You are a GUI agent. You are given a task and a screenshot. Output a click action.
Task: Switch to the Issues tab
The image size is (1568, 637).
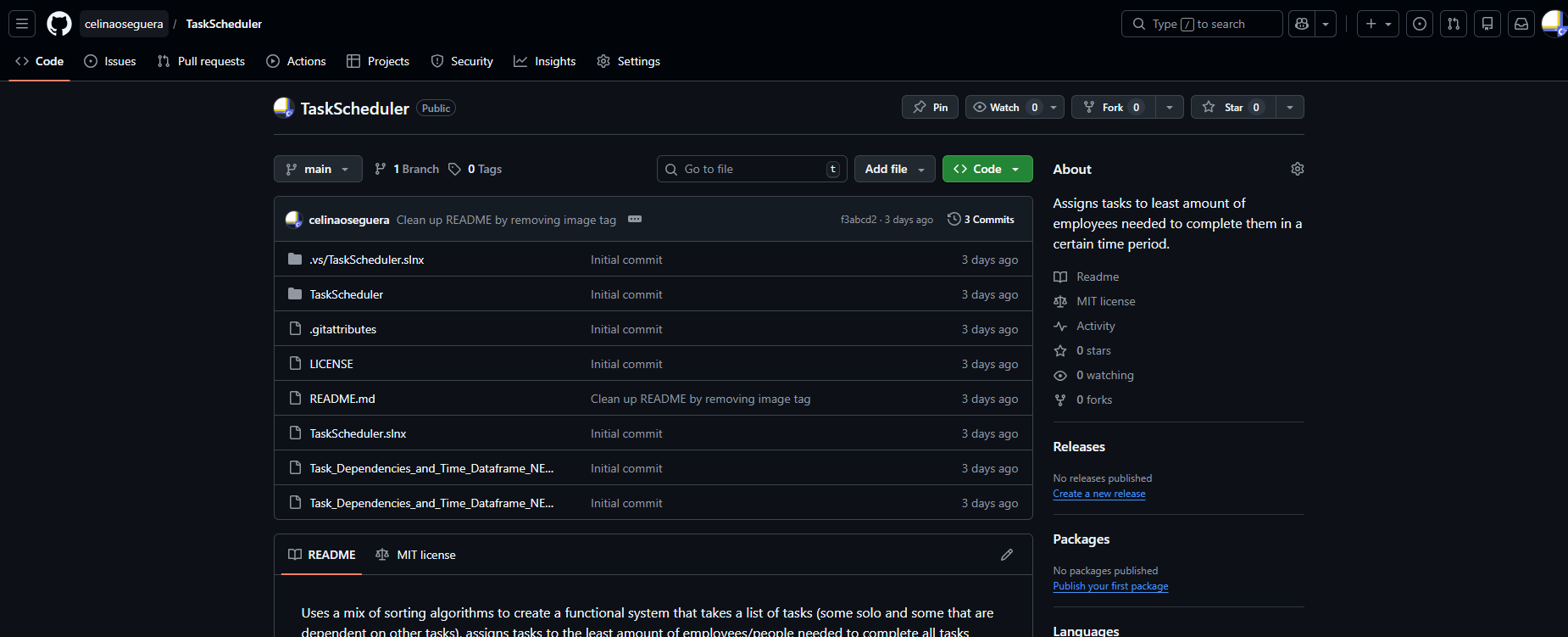click(x=110, y=61)
